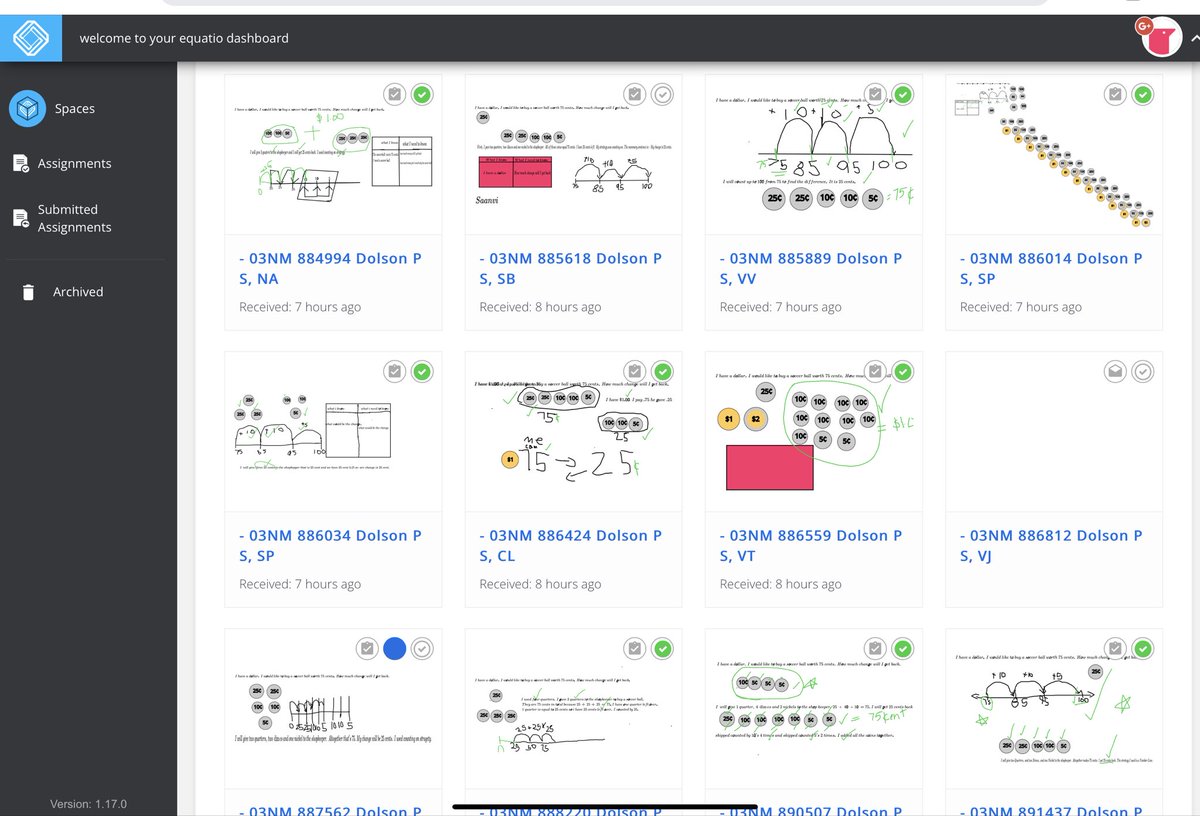Viewport: 1200px width, 816px height.
Task: Click clipboard icon on 890507 card
Action: click(875, 649)
